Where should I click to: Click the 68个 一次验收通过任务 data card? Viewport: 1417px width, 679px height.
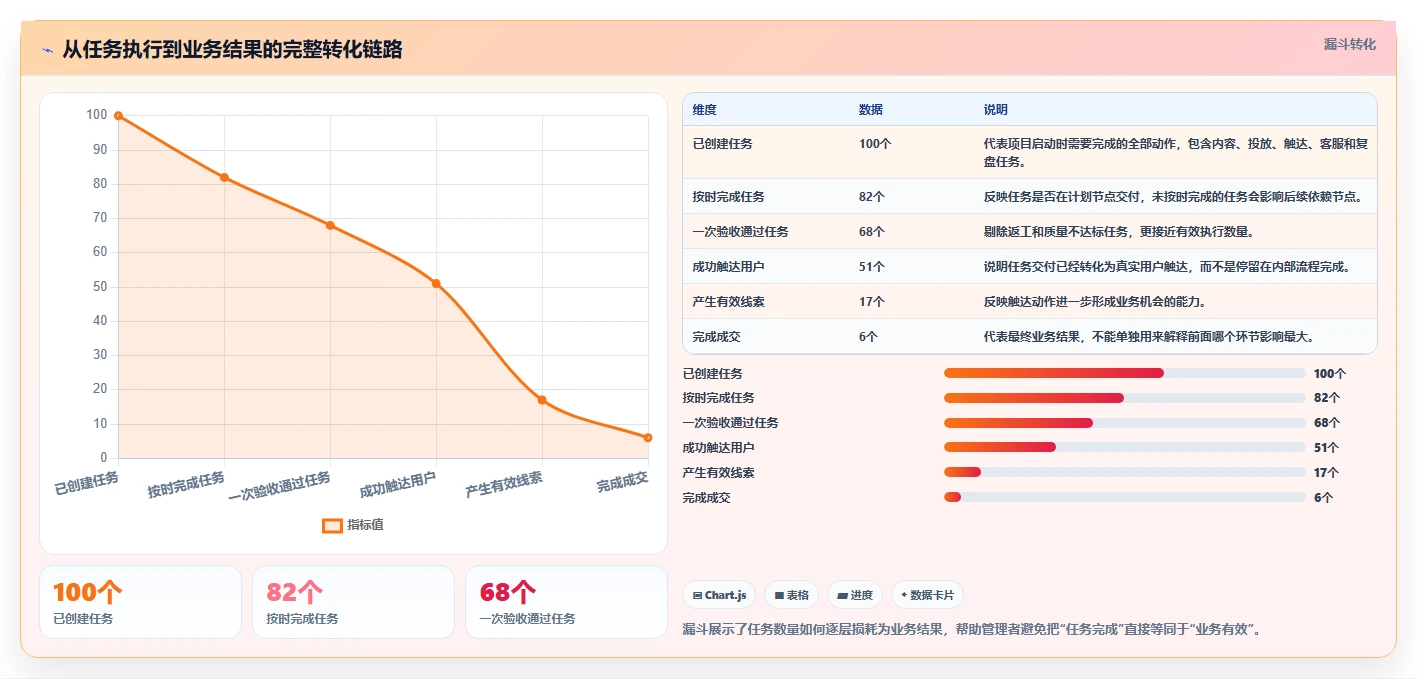[567, 602]
